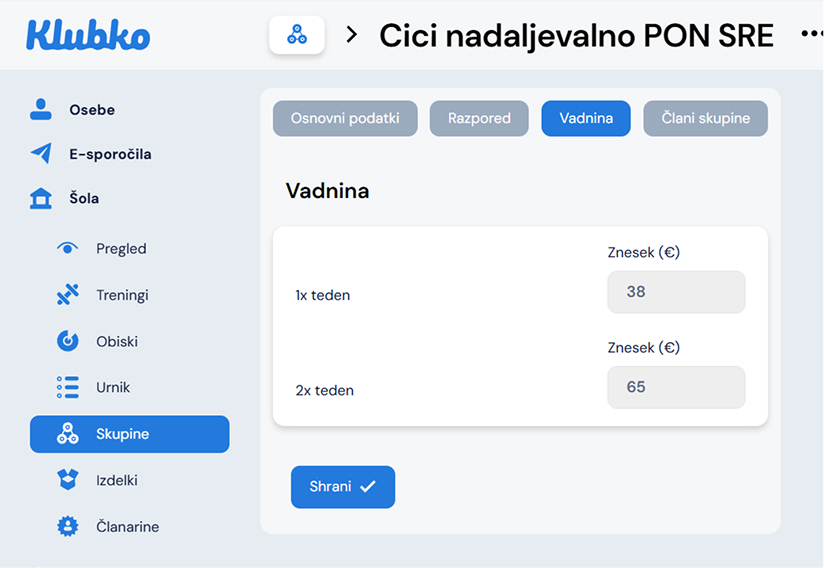The height and width of the screenshot is (568, 824).
Task: Click the Šola building icon
Action: [x=41, y=198]
